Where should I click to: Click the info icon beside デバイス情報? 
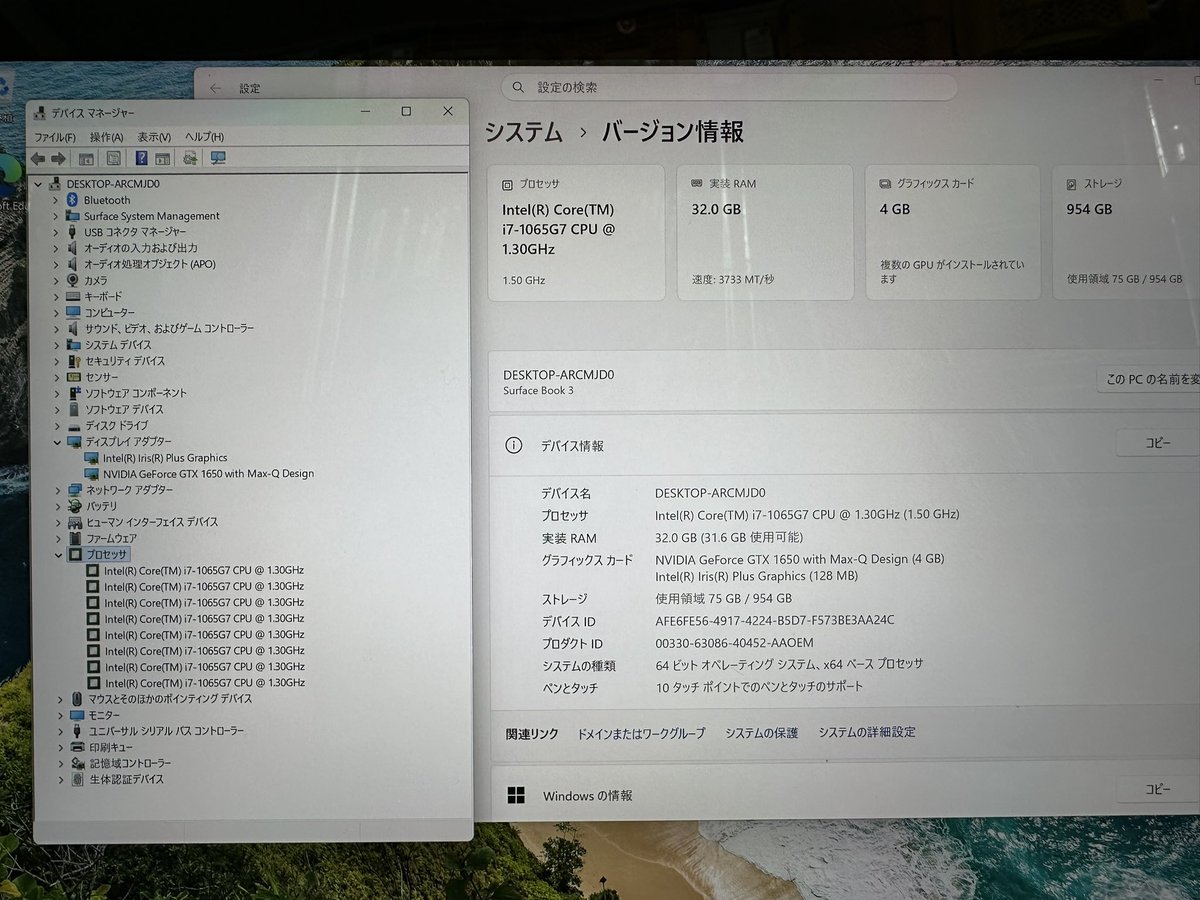tap(513, 445)
